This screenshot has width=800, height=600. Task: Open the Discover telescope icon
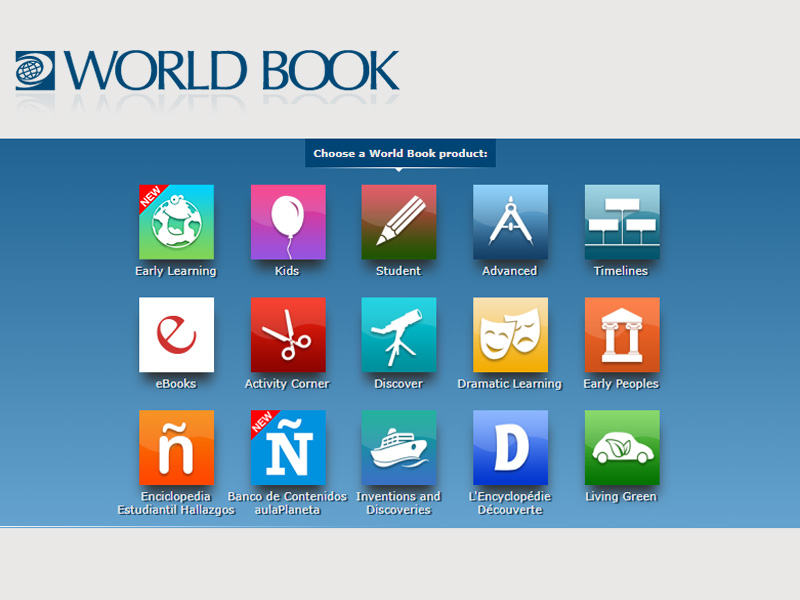coord(399,335)
